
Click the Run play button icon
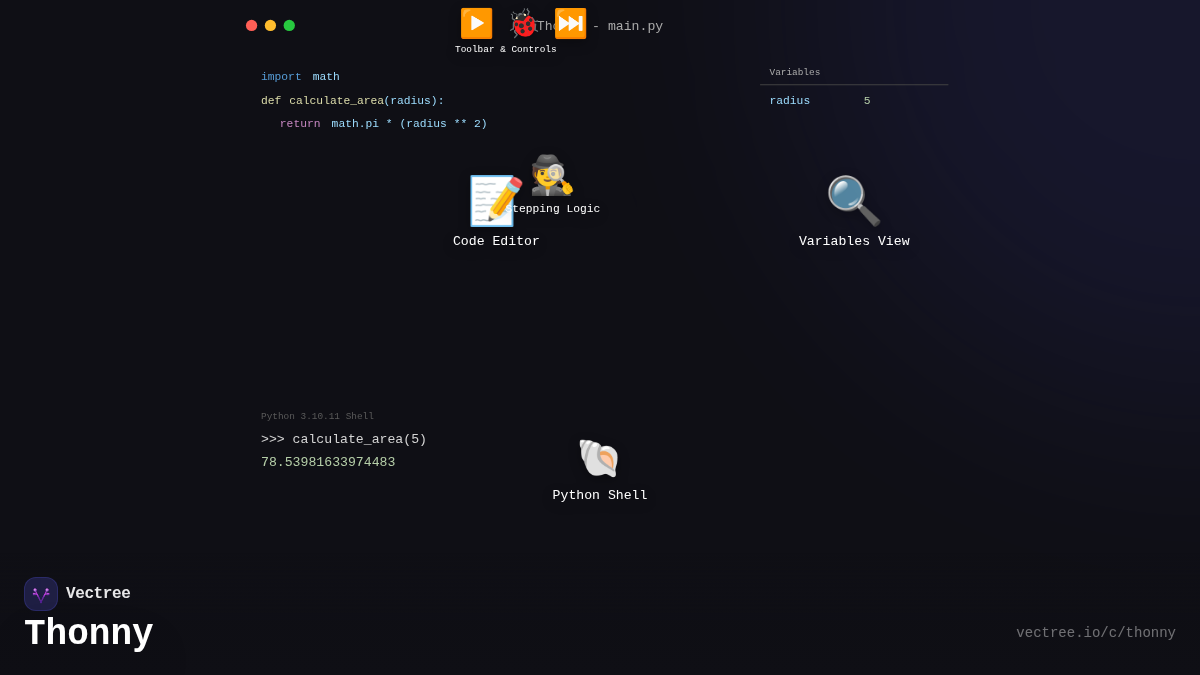pyautogui.click(x=476, y=23)
